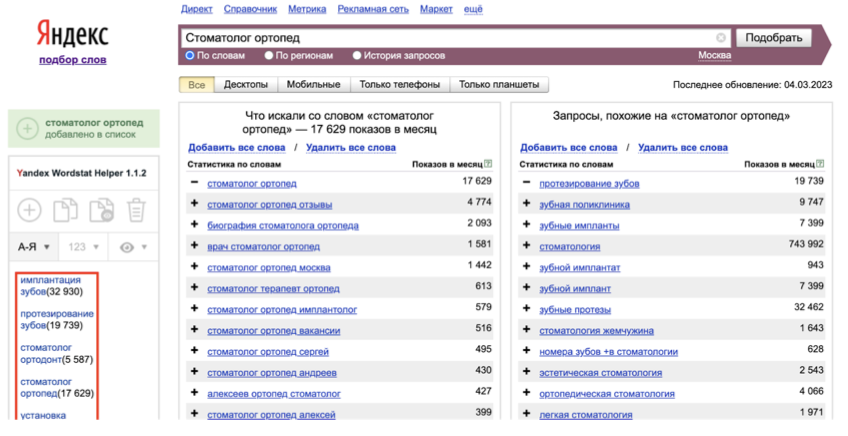This screenshot has width=848, height=436.
Task: Open the 'Москва' region selector
Action: click(714, 55)
